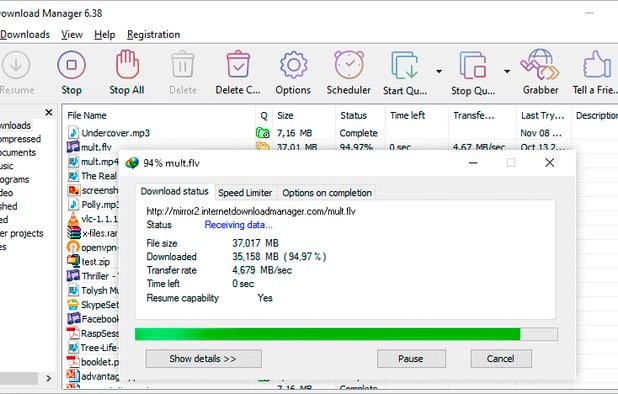Viewport: 618px width, 394px height.
Task: Pause the mult.flv download
Action: [x=411, y=359]
